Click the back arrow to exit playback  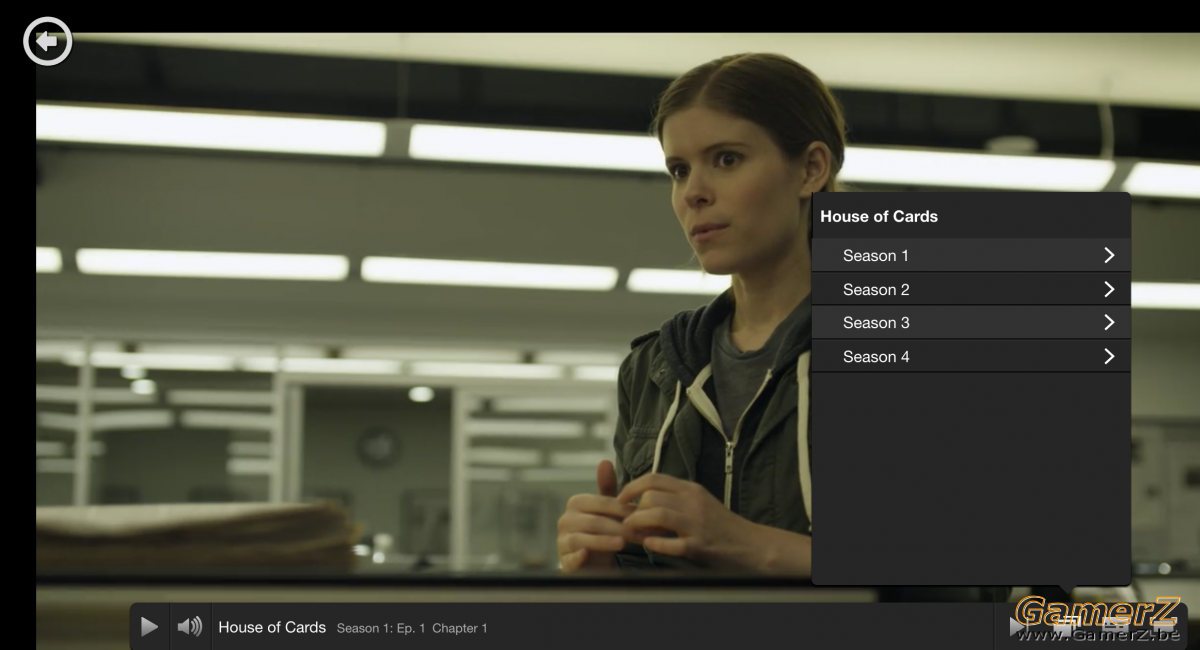click(47, 42)
